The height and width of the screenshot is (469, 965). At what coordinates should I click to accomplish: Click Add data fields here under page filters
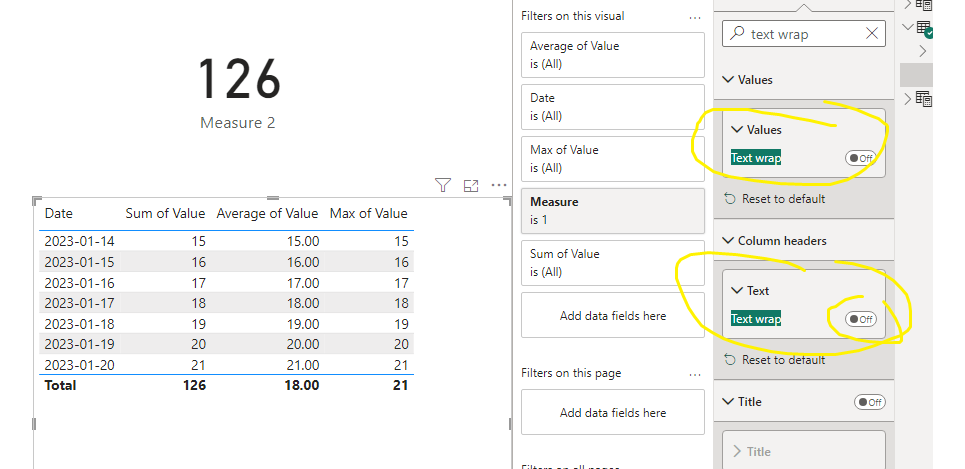[x=612, y=412]
